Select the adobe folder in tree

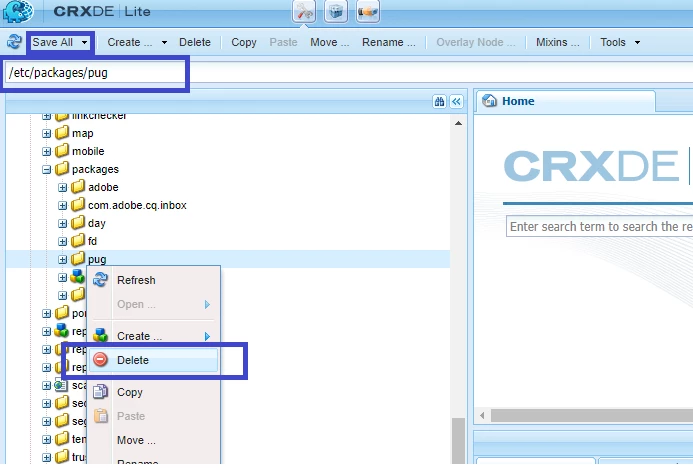pos(103,187)
